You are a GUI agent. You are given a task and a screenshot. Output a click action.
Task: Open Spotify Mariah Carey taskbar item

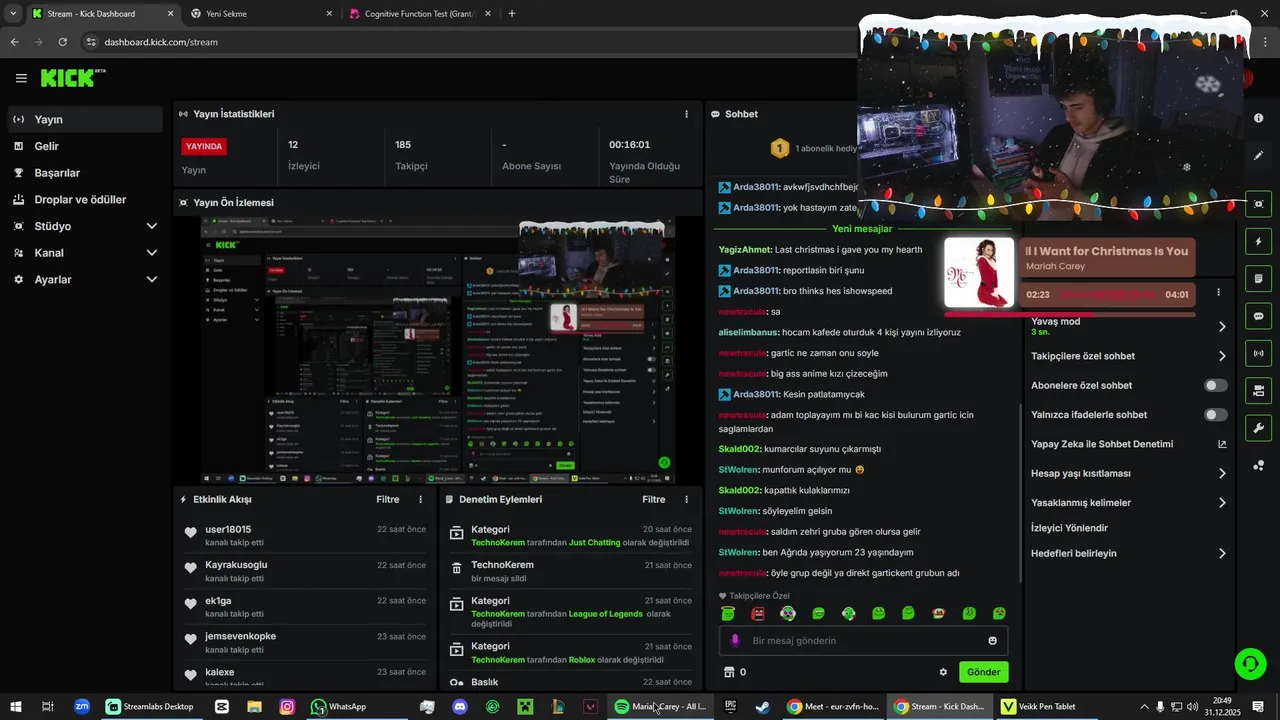click(661, 707)
